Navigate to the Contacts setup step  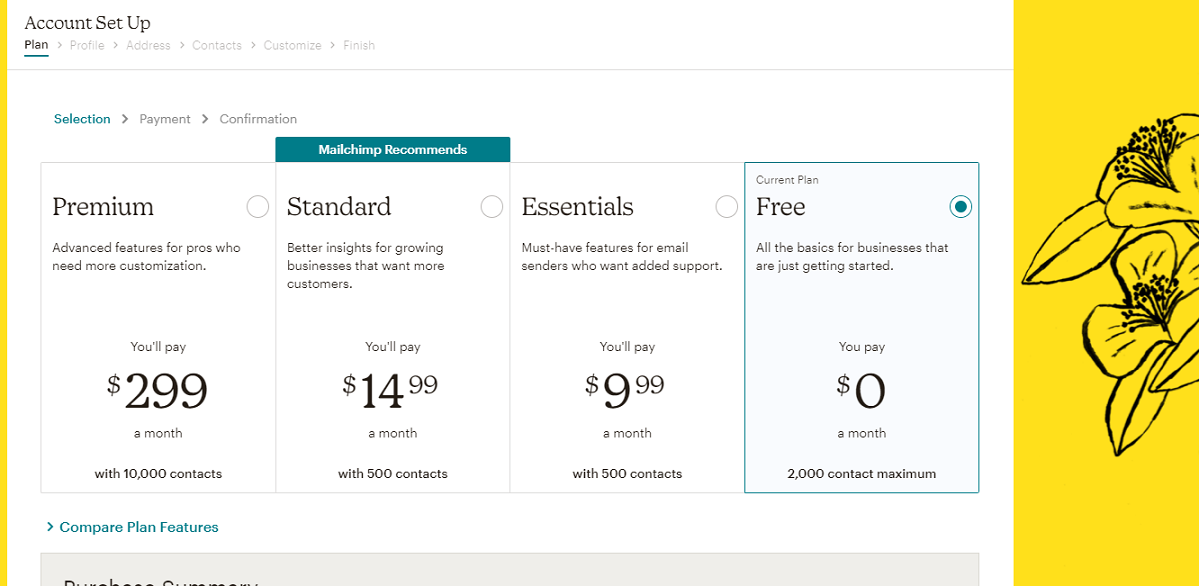click(x=217, y=45)
